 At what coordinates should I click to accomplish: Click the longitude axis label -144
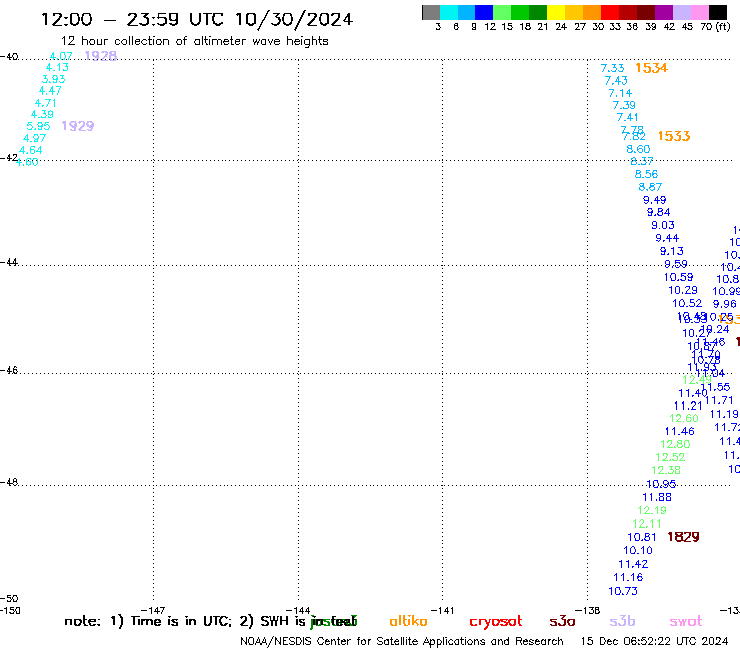tap(298, 611)
